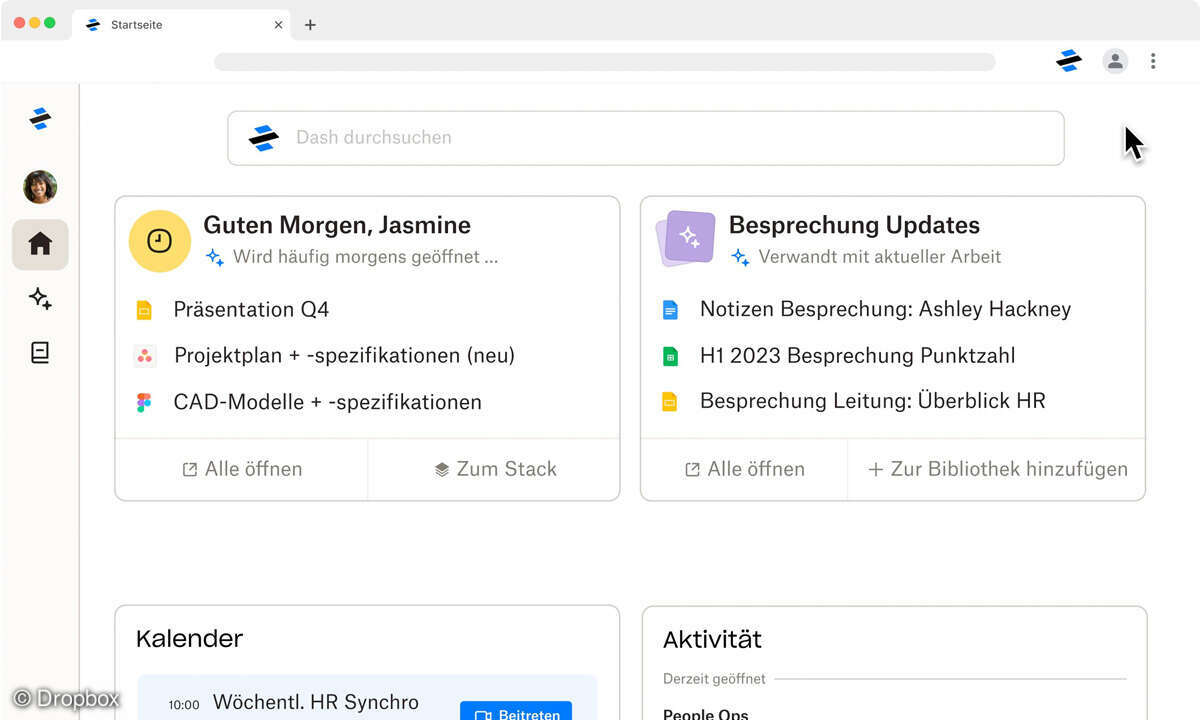Open Besprechung Leitung: Überblick HR
Image resolution: width=1200 pixels, height=720 pixels.
872,401
